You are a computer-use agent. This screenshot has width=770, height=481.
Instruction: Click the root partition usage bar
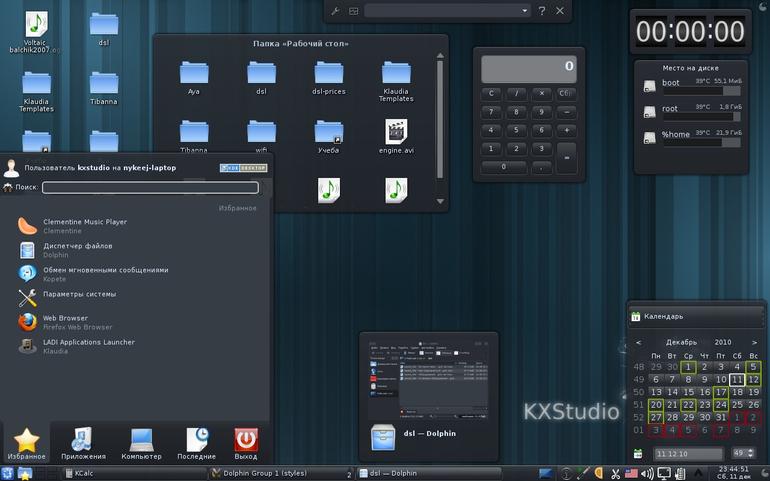pos(701,116)
